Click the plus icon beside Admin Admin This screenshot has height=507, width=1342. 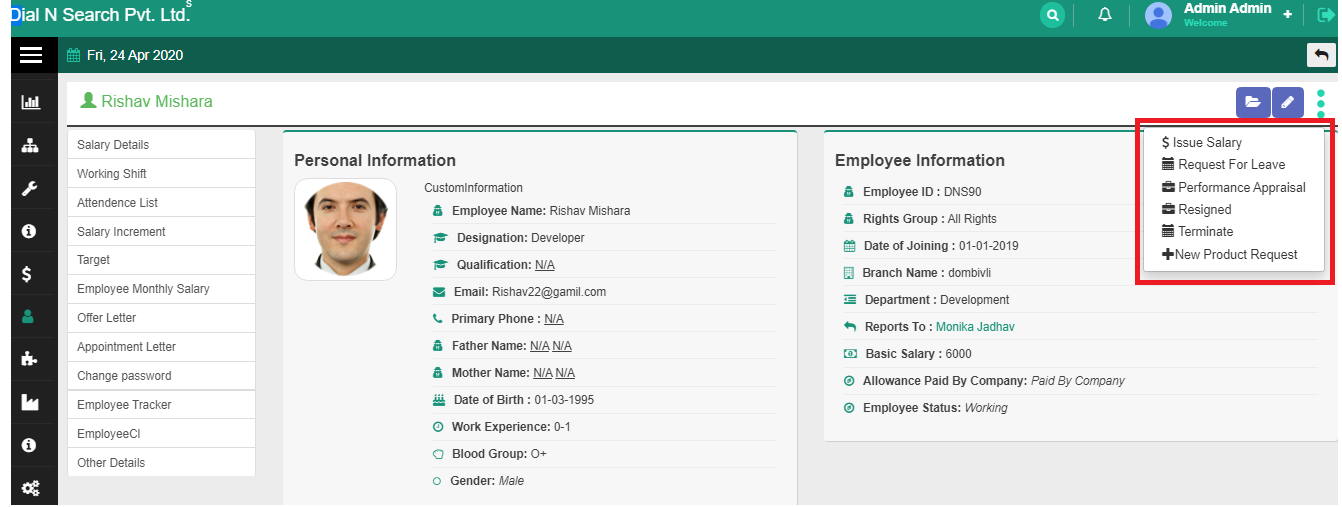(1287, 15)
